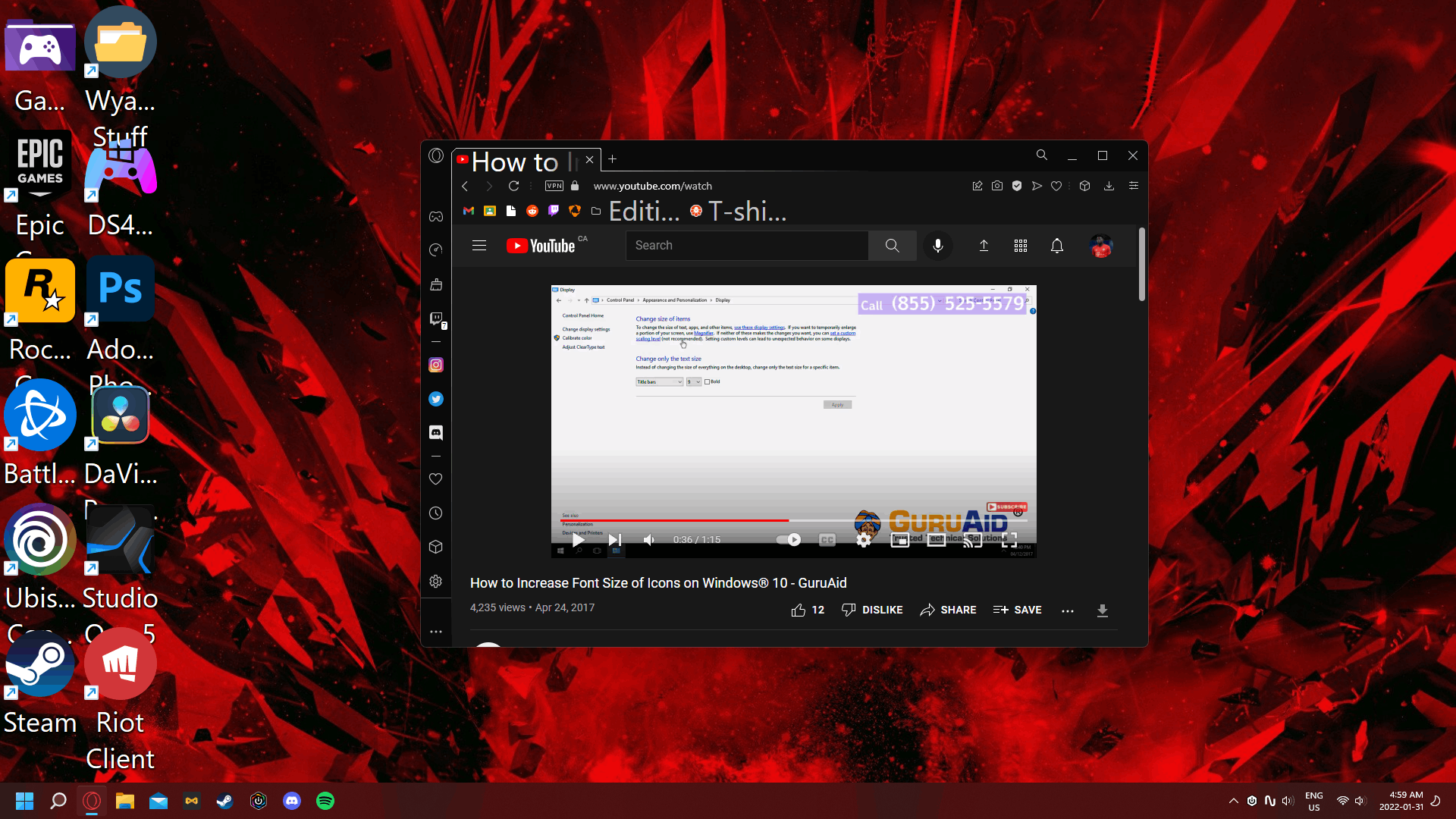Click the red video progress bar
Screen dimensions: 1456x819
click(x=675, y=520)
